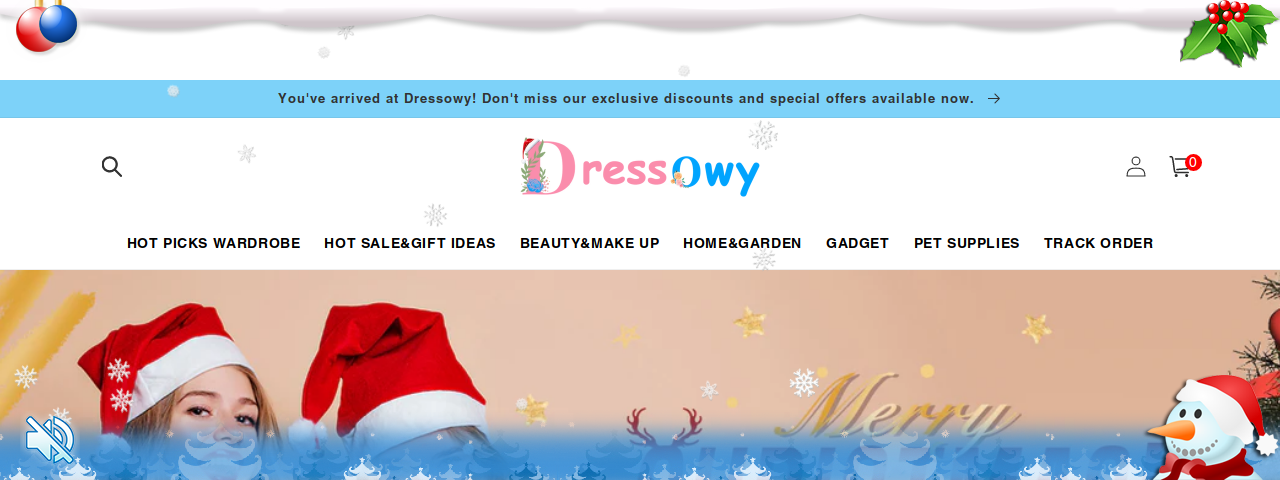Open HOME&GARDEN menu item
This screenshot has height=480, width=1280.
click(x=742, y=243)
